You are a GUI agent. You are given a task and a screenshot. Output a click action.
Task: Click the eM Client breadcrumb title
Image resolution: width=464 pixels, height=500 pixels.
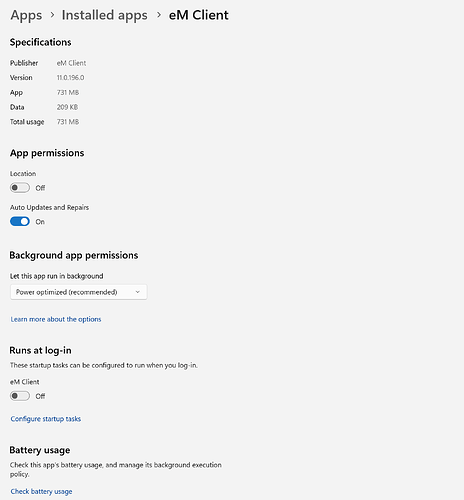[x=199, y=15]
